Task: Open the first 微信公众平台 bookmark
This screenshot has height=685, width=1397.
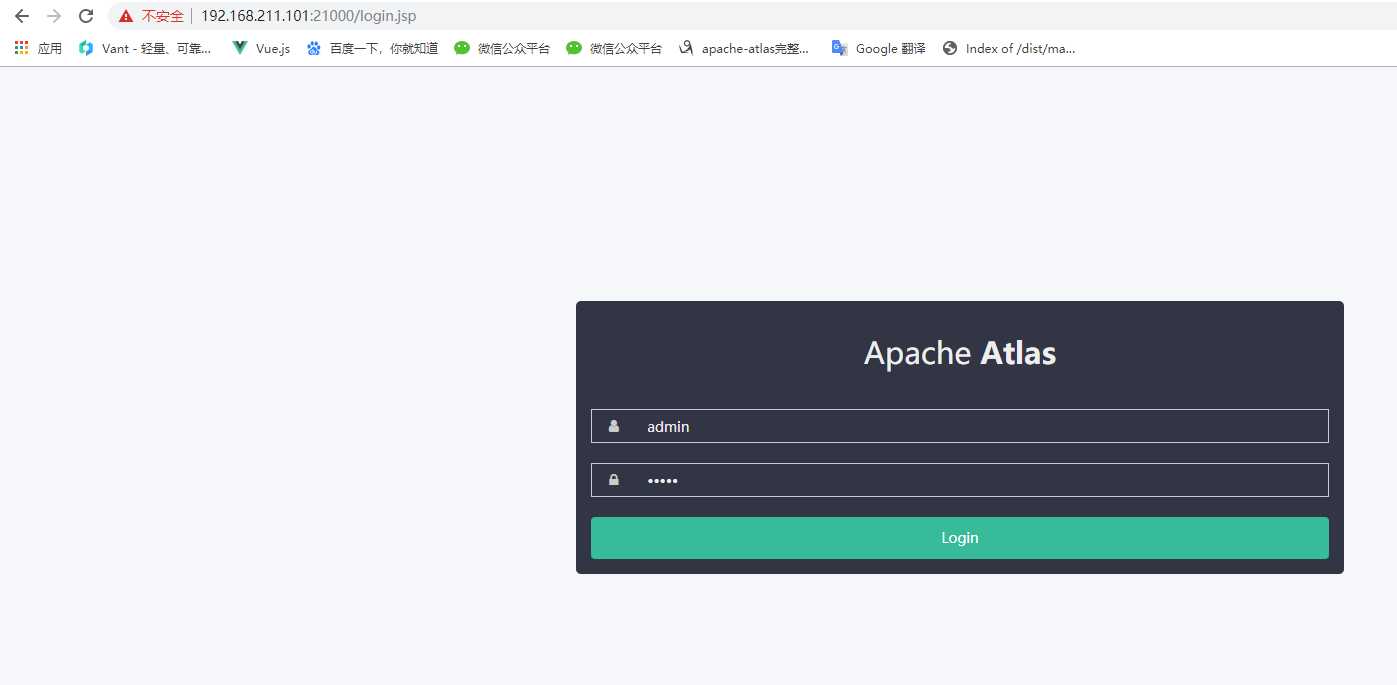Action: click(x=502, y=48)
